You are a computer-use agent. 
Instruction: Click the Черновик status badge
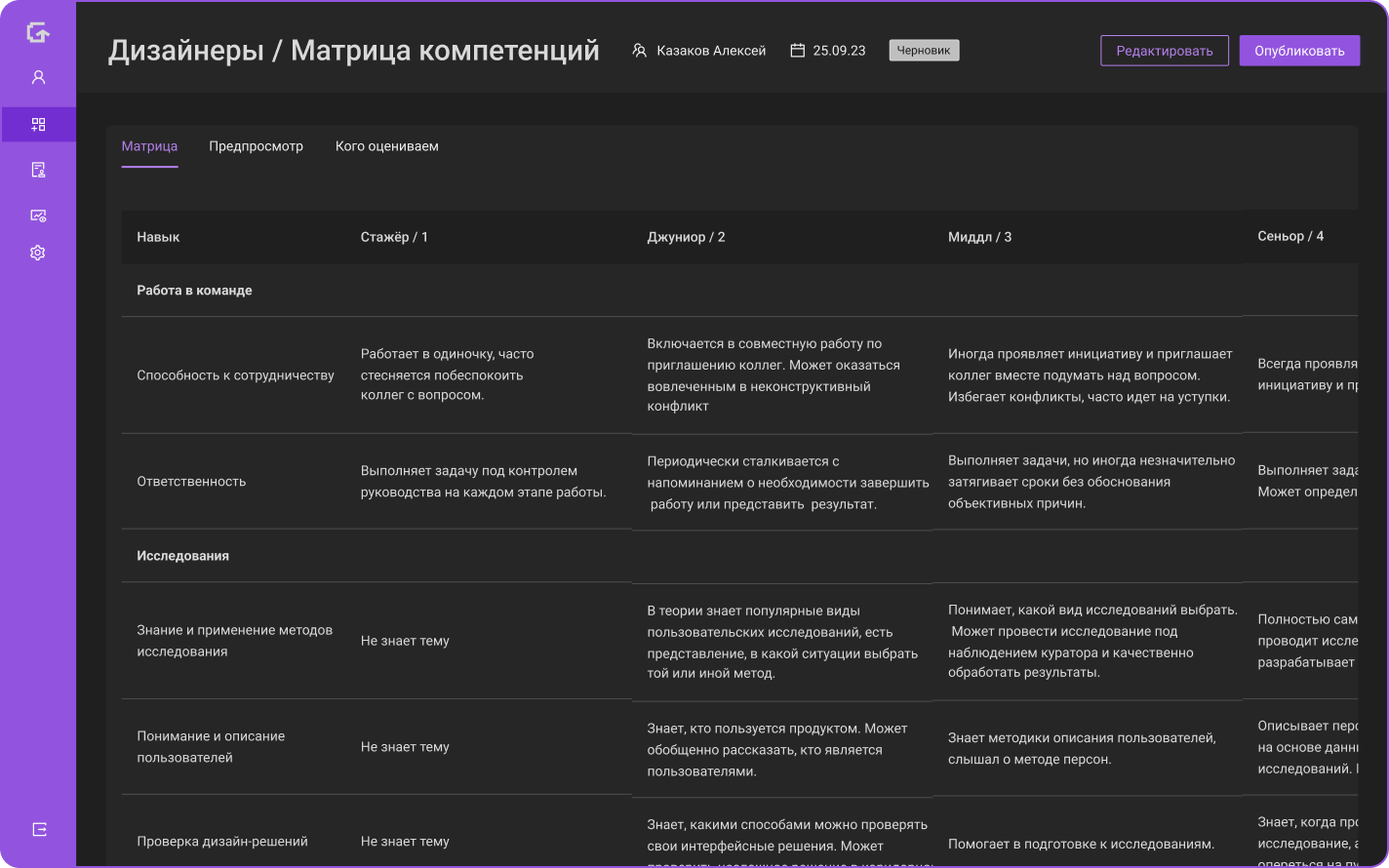(924, 51)
